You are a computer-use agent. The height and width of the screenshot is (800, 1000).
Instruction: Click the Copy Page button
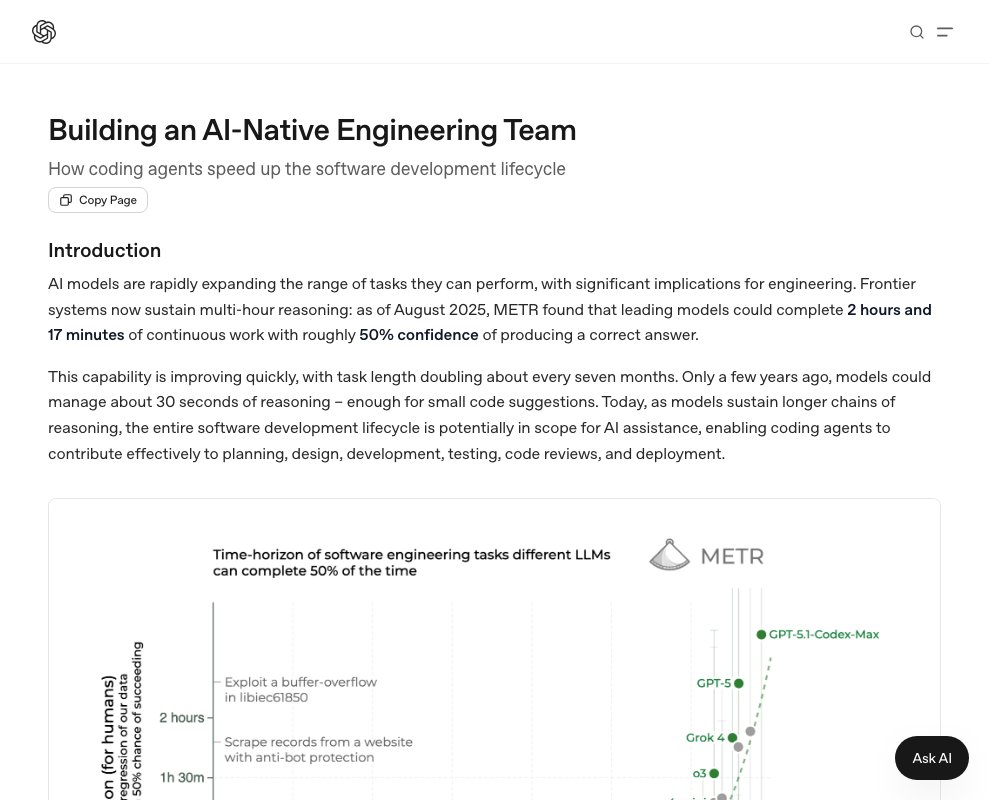(98, 200)
